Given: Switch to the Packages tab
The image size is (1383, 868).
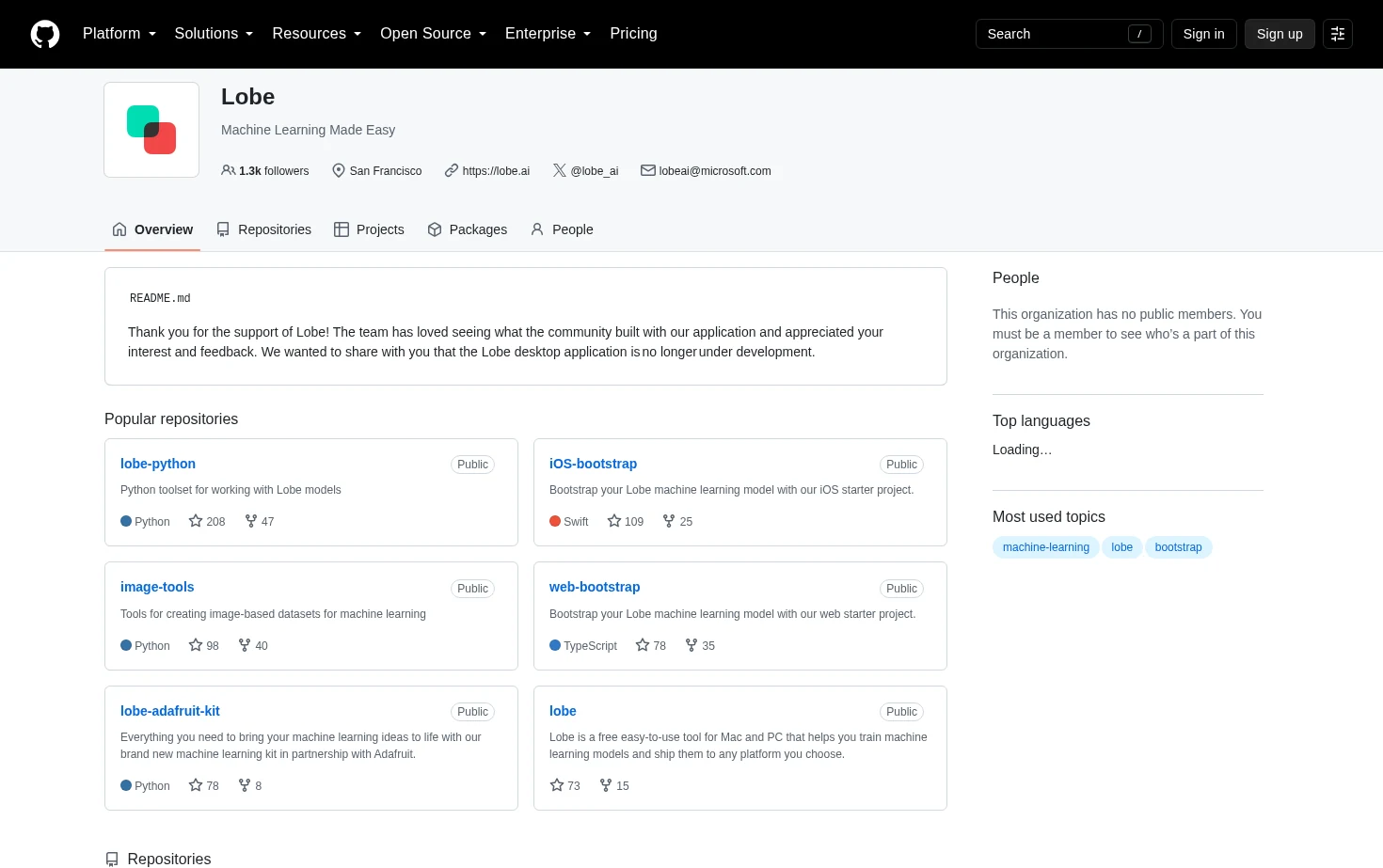Looking at the screenshot, I should (x=467, y=229).
